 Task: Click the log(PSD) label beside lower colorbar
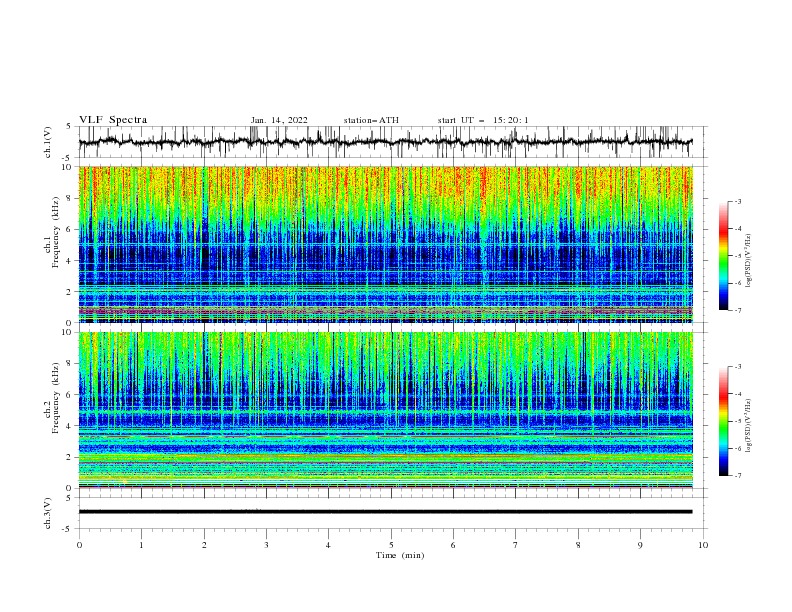click(749, 426)
